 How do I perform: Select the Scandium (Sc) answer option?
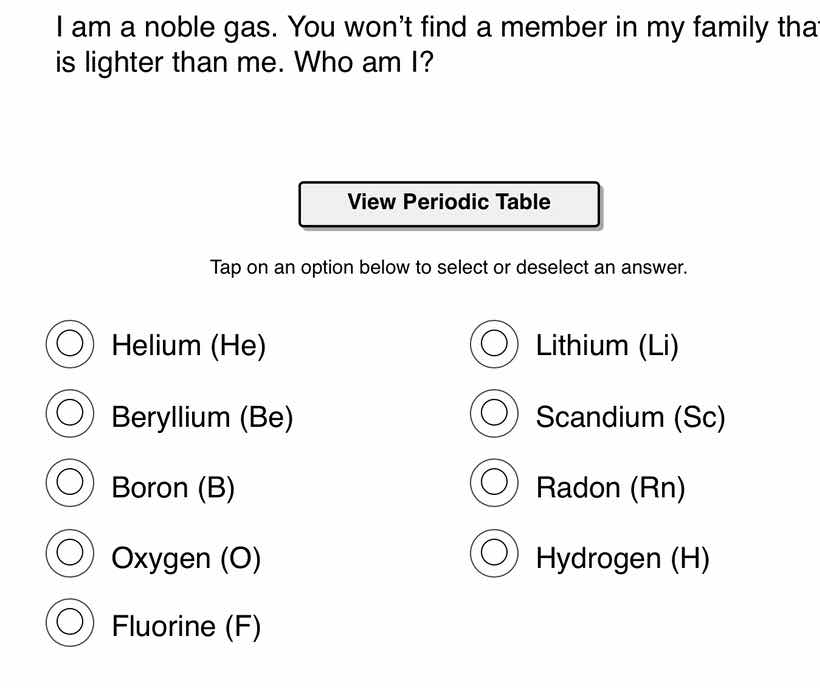[494, 416]
